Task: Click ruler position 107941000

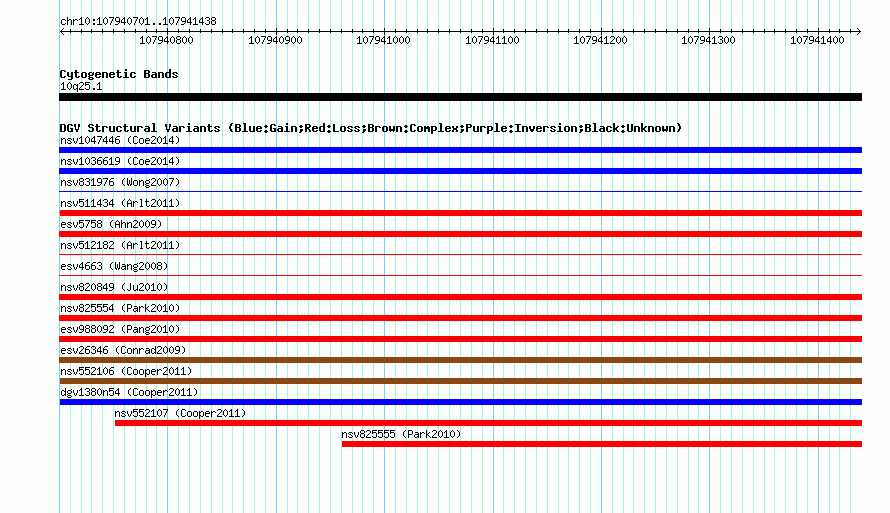Action: coord(383,40)
